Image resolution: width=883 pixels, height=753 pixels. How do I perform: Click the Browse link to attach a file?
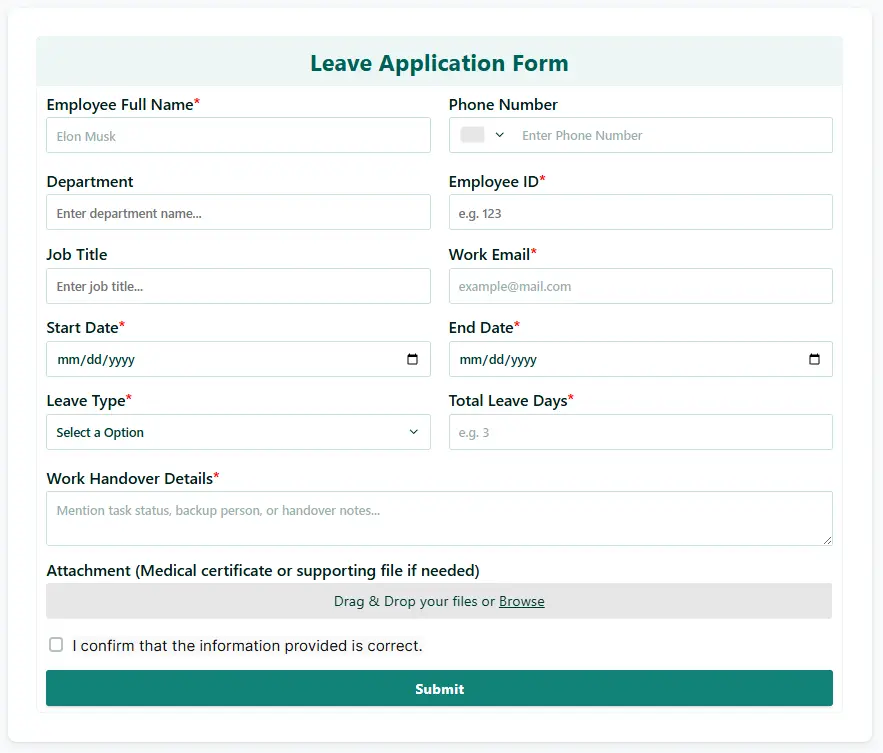tap(522, 601)
